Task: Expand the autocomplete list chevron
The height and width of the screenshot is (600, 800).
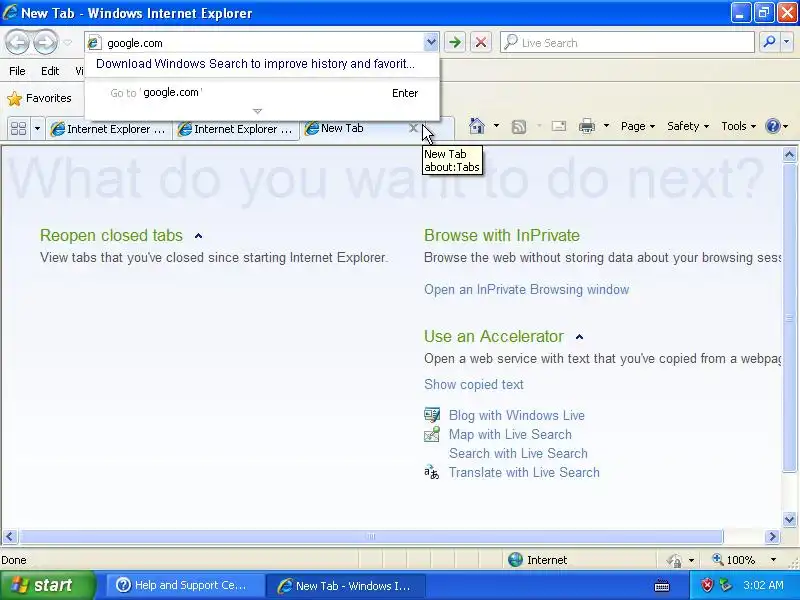Action: (x=258, y=111)
